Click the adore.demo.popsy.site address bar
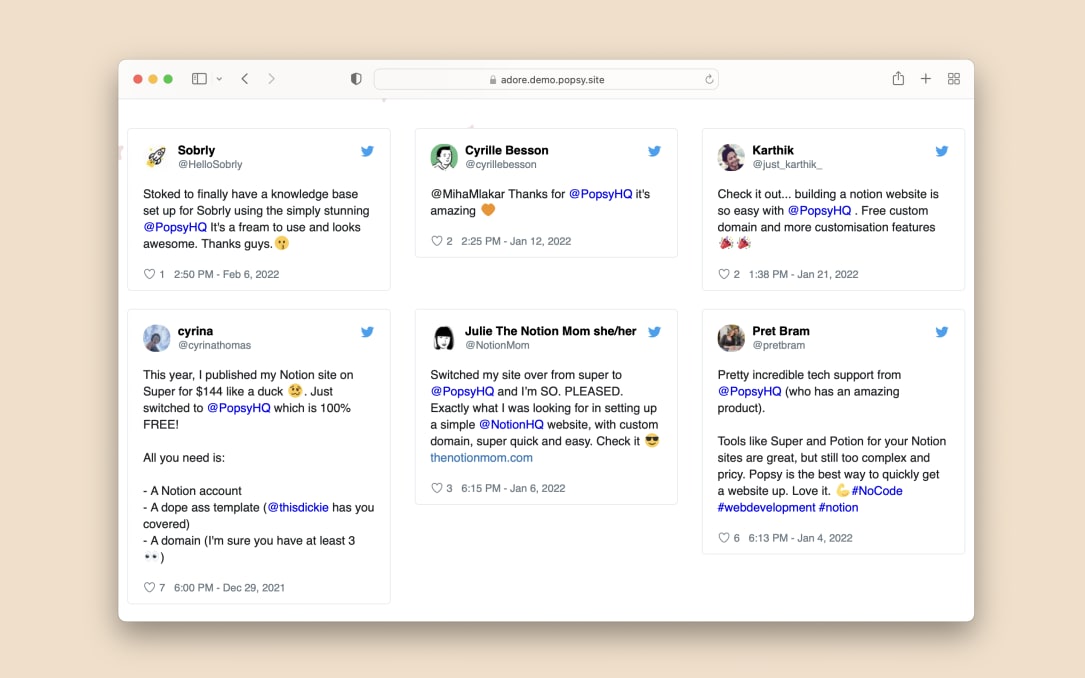The image size is (1085, 678). [x=546, y=80]
